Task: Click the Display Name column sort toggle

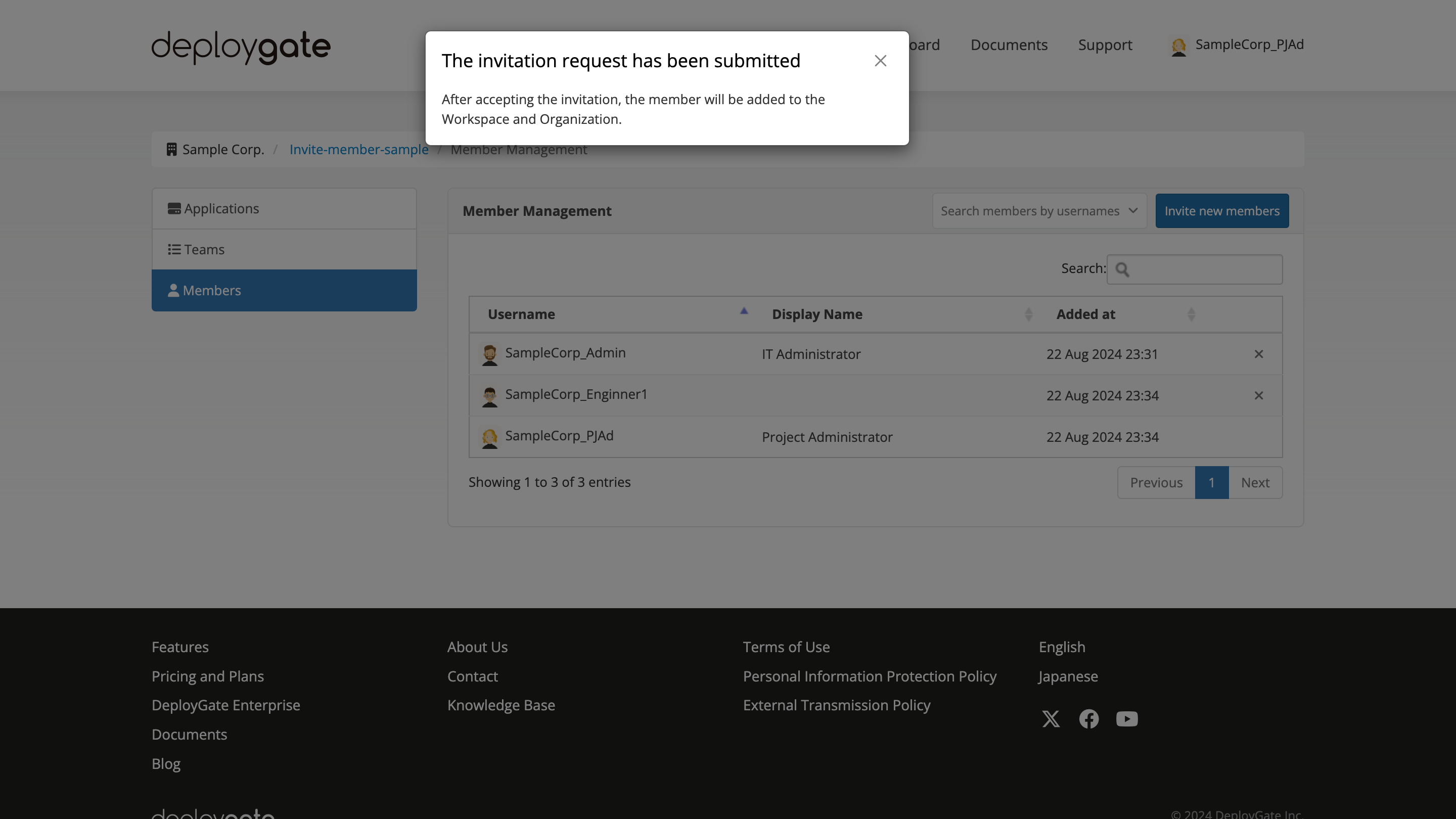Action: pyautogui.click(x=1028, y=314)
